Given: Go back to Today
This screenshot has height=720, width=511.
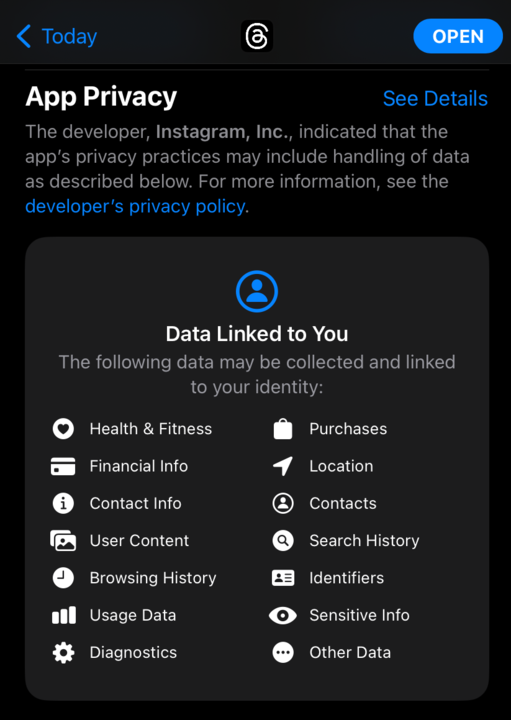Looking at the screenshot, I should [x=56, y=36].
